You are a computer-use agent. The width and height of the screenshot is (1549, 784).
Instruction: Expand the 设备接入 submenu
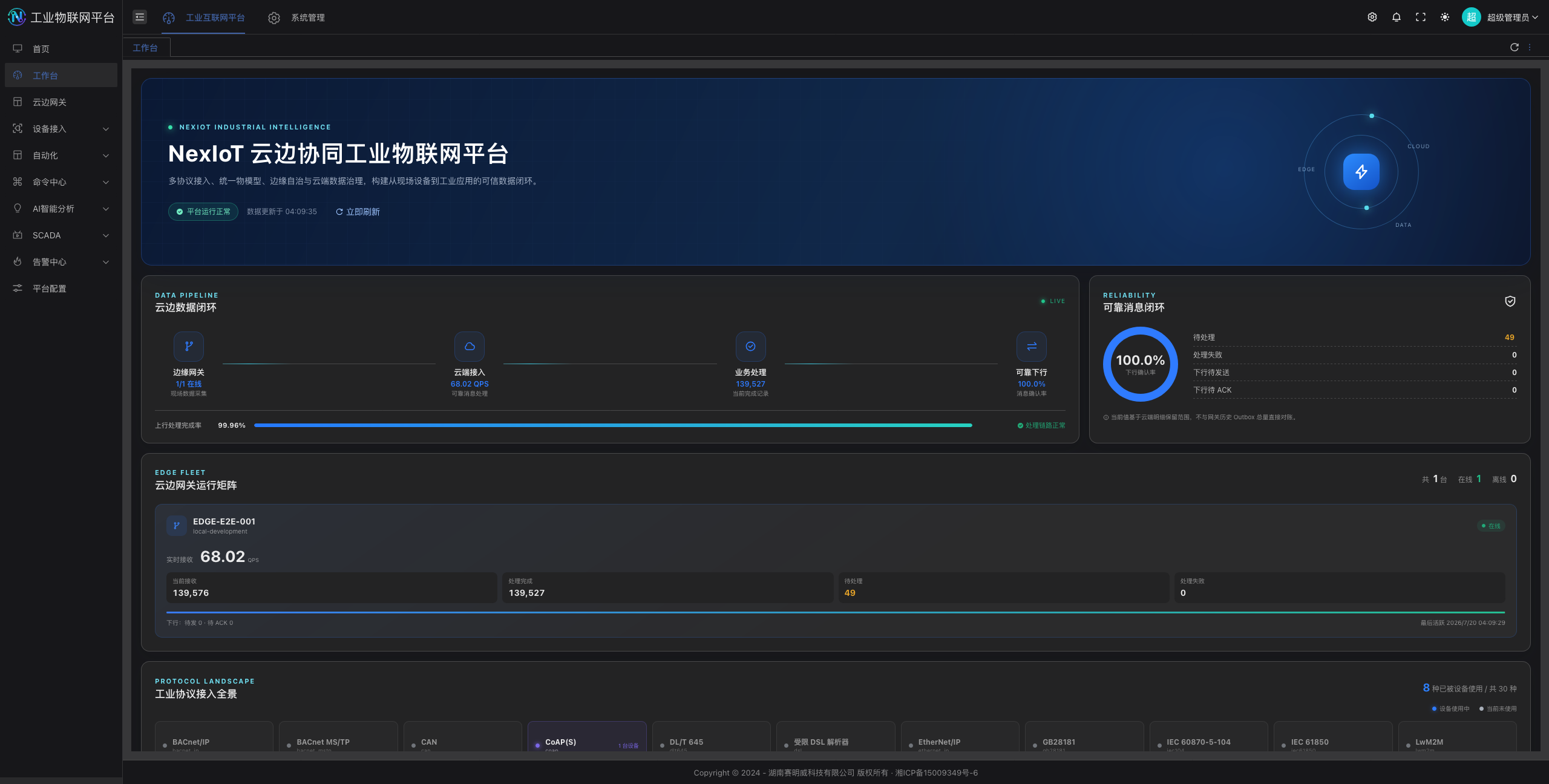coord(61,128)
